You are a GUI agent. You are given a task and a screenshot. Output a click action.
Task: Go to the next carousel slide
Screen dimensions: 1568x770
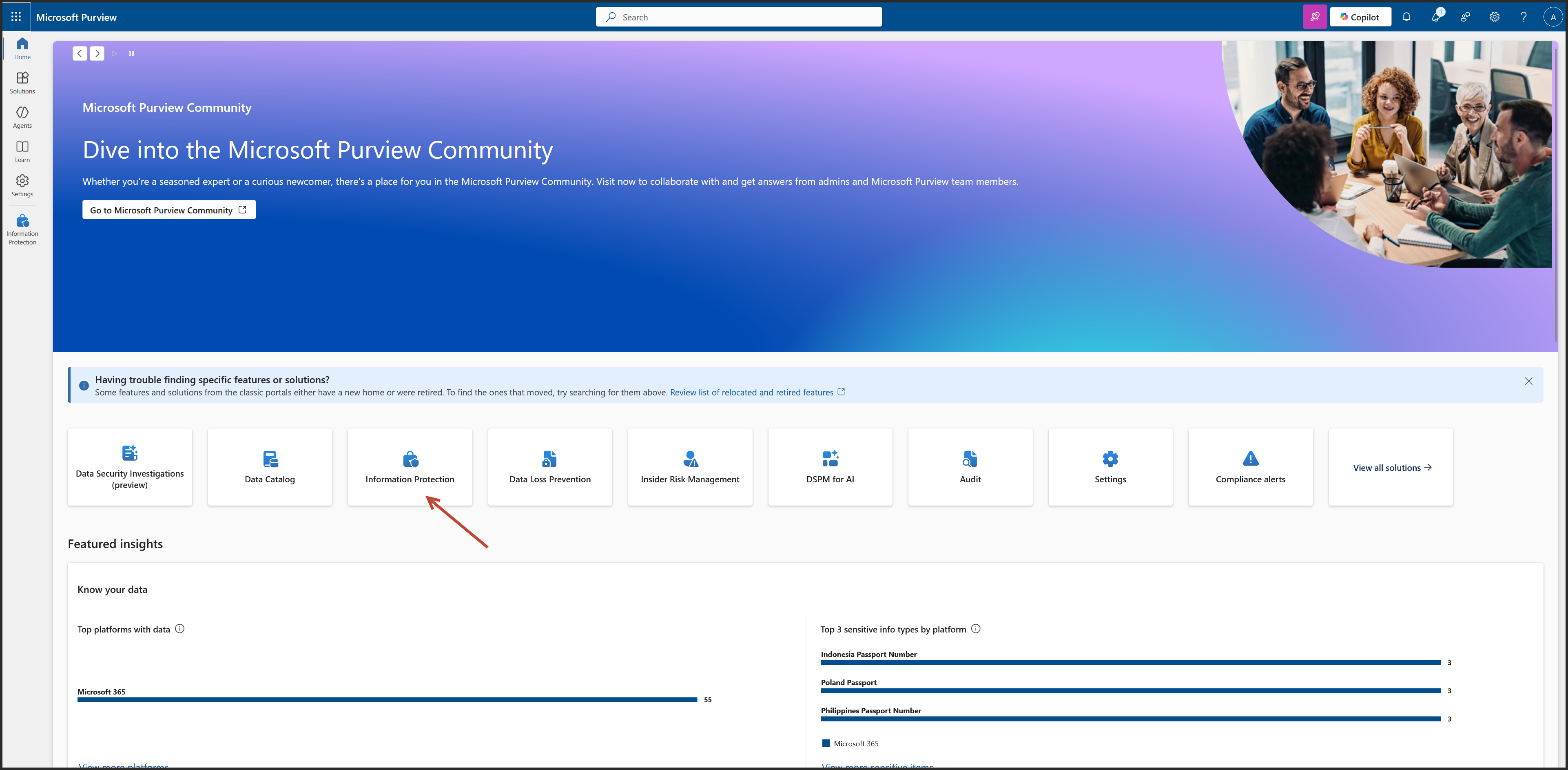[x=97, y=53]
